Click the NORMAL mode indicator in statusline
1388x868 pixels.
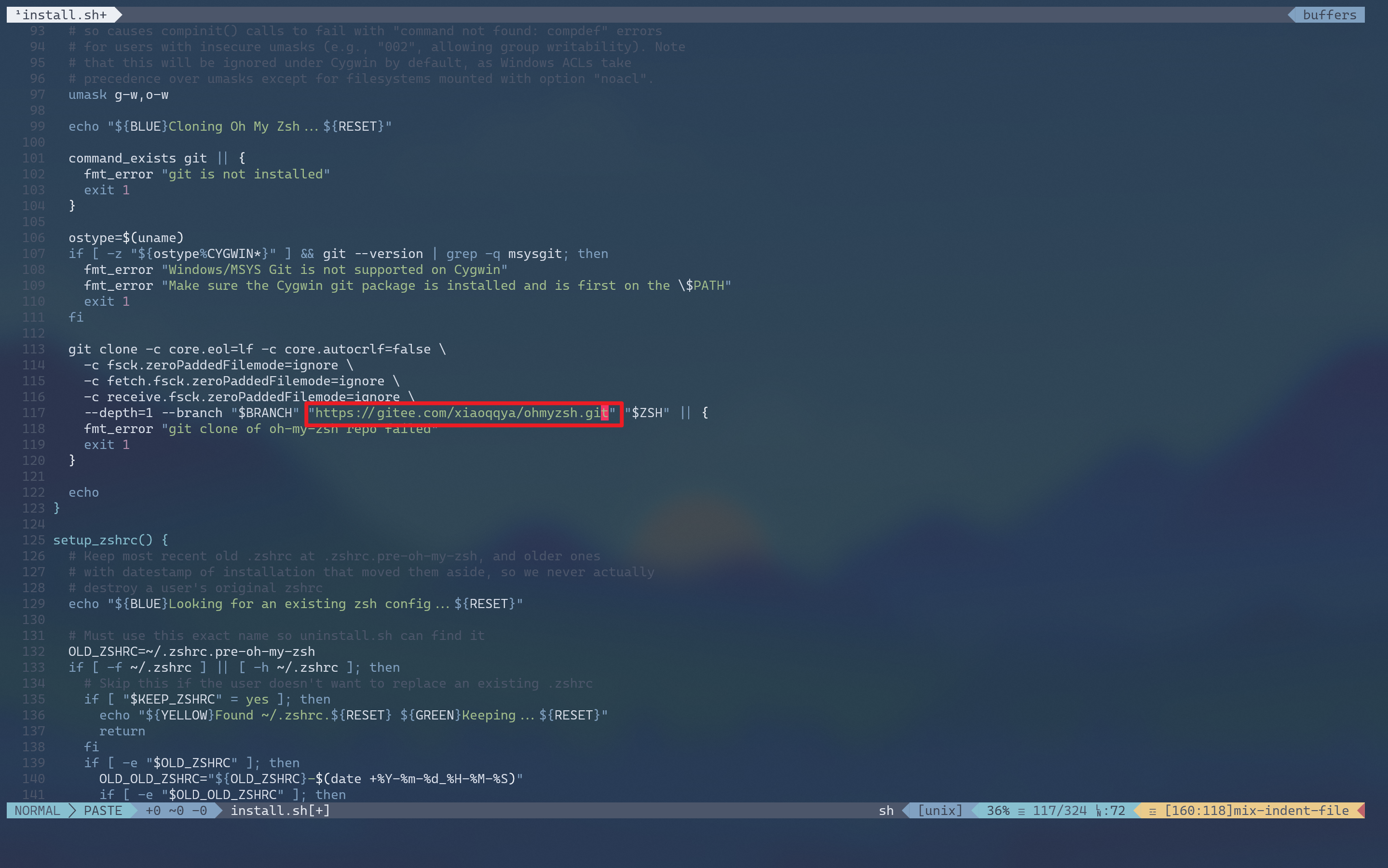37,810
